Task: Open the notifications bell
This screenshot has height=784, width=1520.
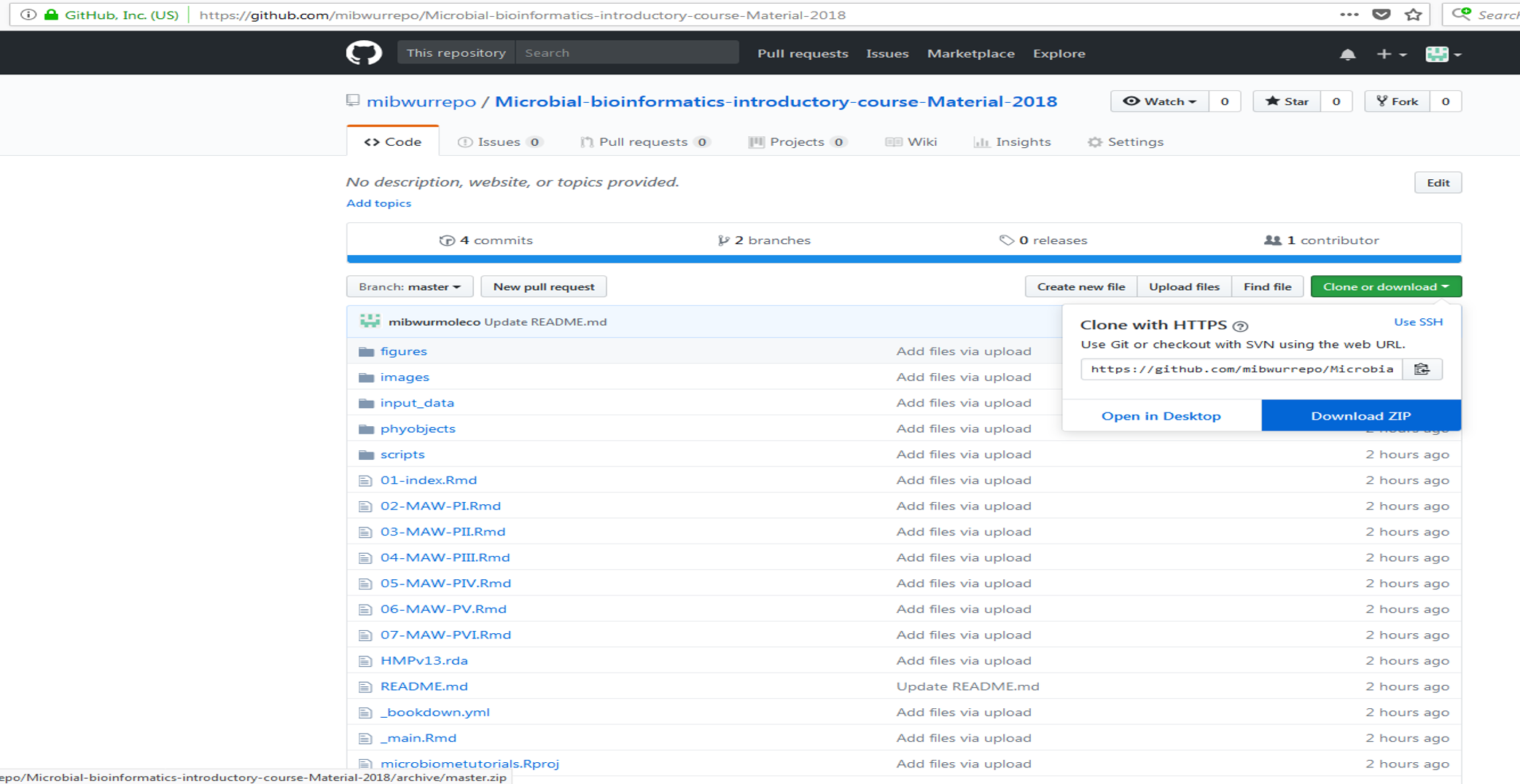Action: point(1347,54)
